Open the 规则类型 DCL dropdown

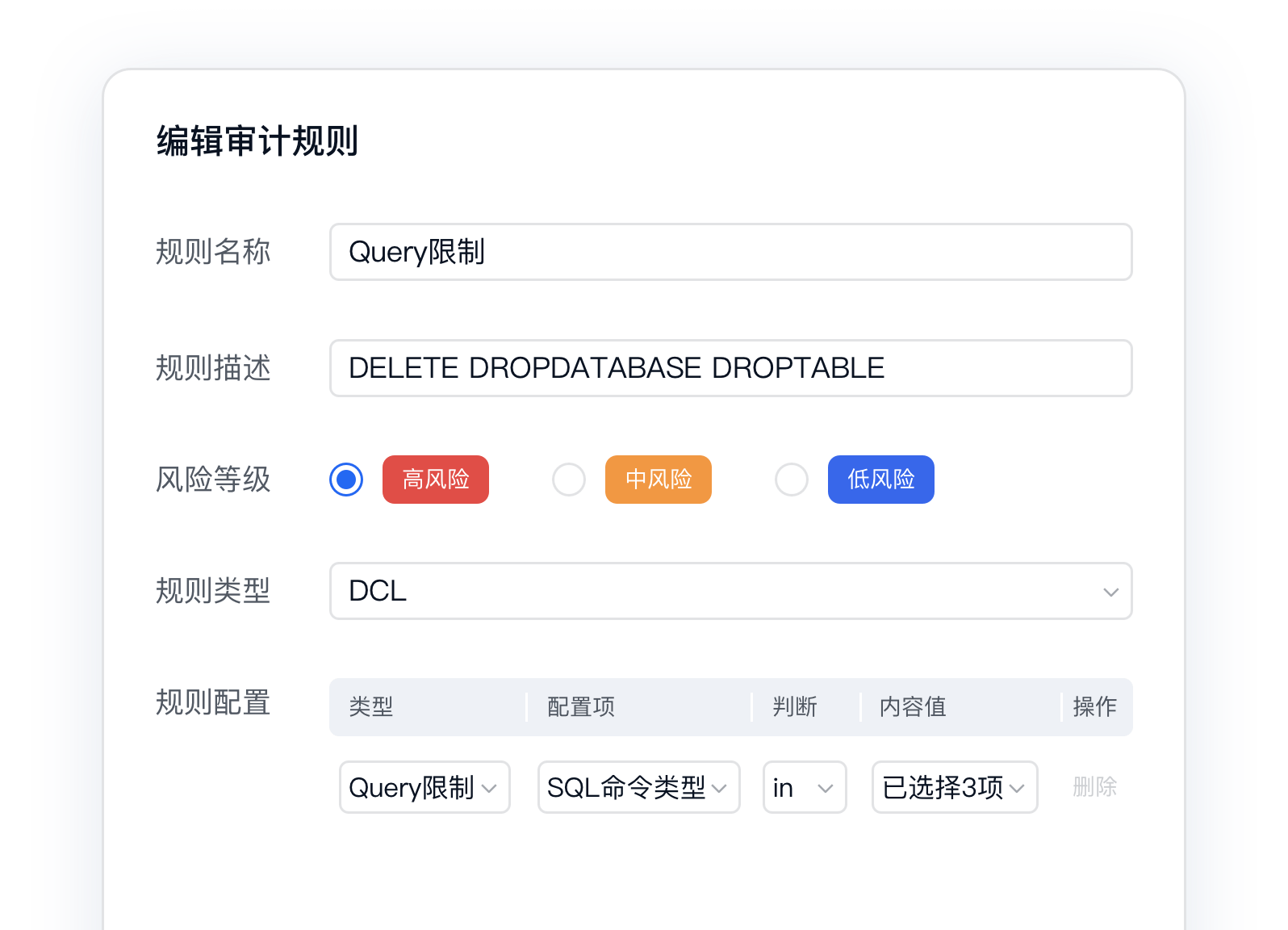click(x=731, y=591)
